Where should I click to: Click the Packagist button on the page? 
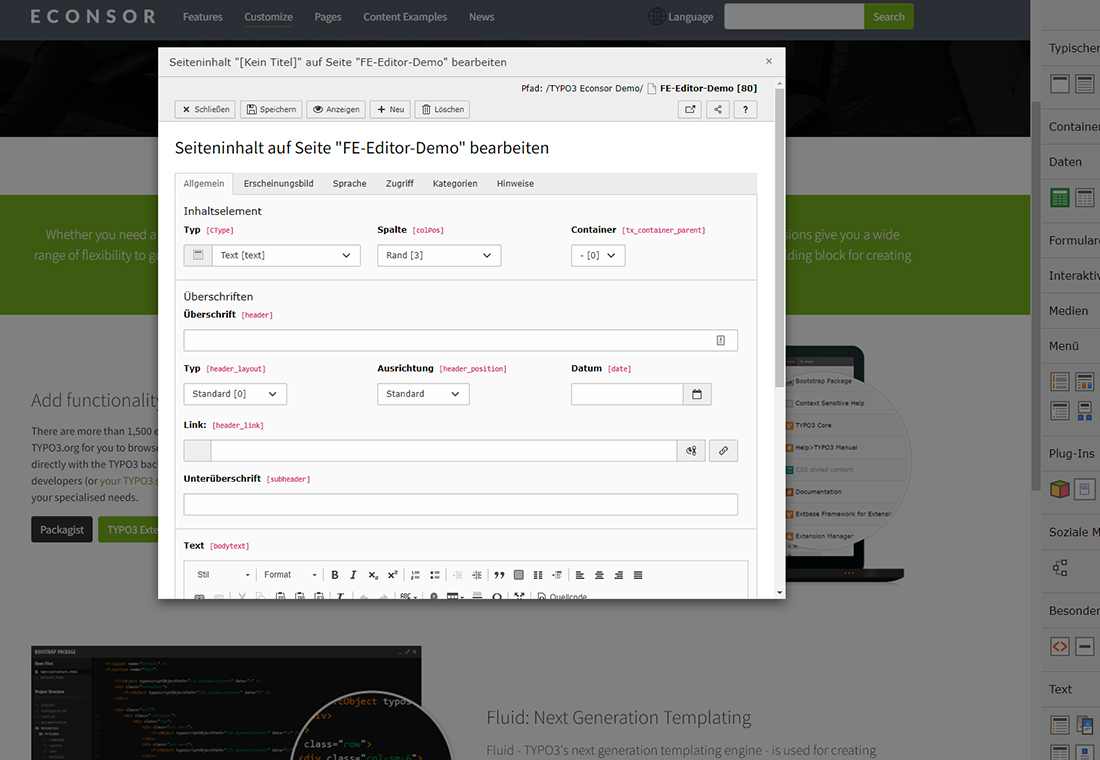(x=62, y=530)
